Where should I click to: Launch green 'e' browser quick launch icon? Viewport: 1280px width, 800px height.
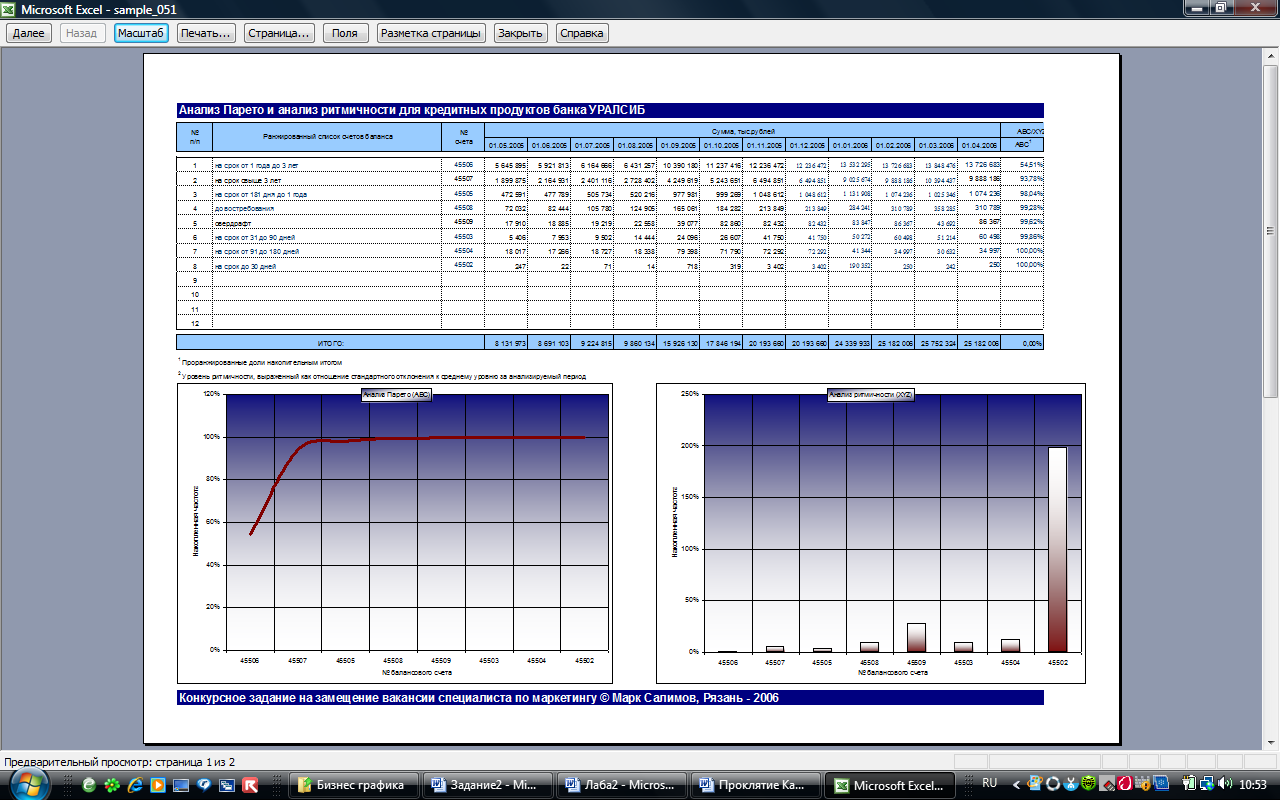[x=89, y=785]
